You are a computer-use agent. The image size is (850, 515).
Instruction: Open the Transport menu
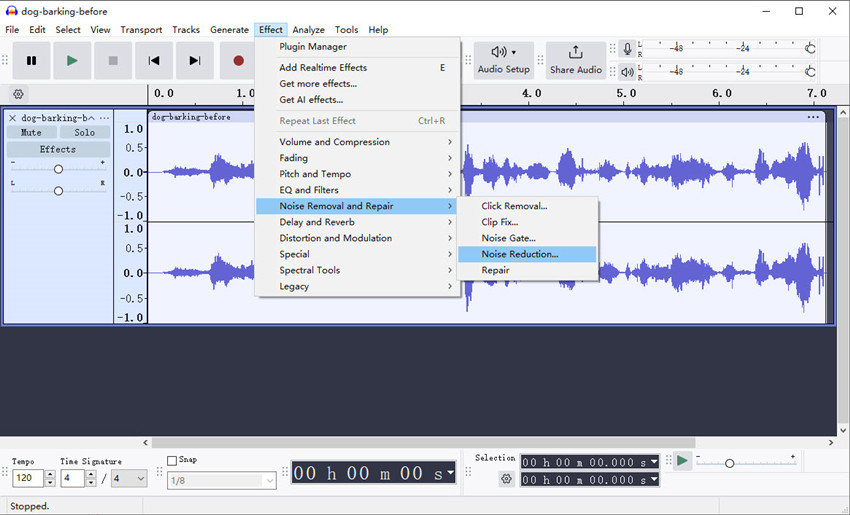click(141, 30)
